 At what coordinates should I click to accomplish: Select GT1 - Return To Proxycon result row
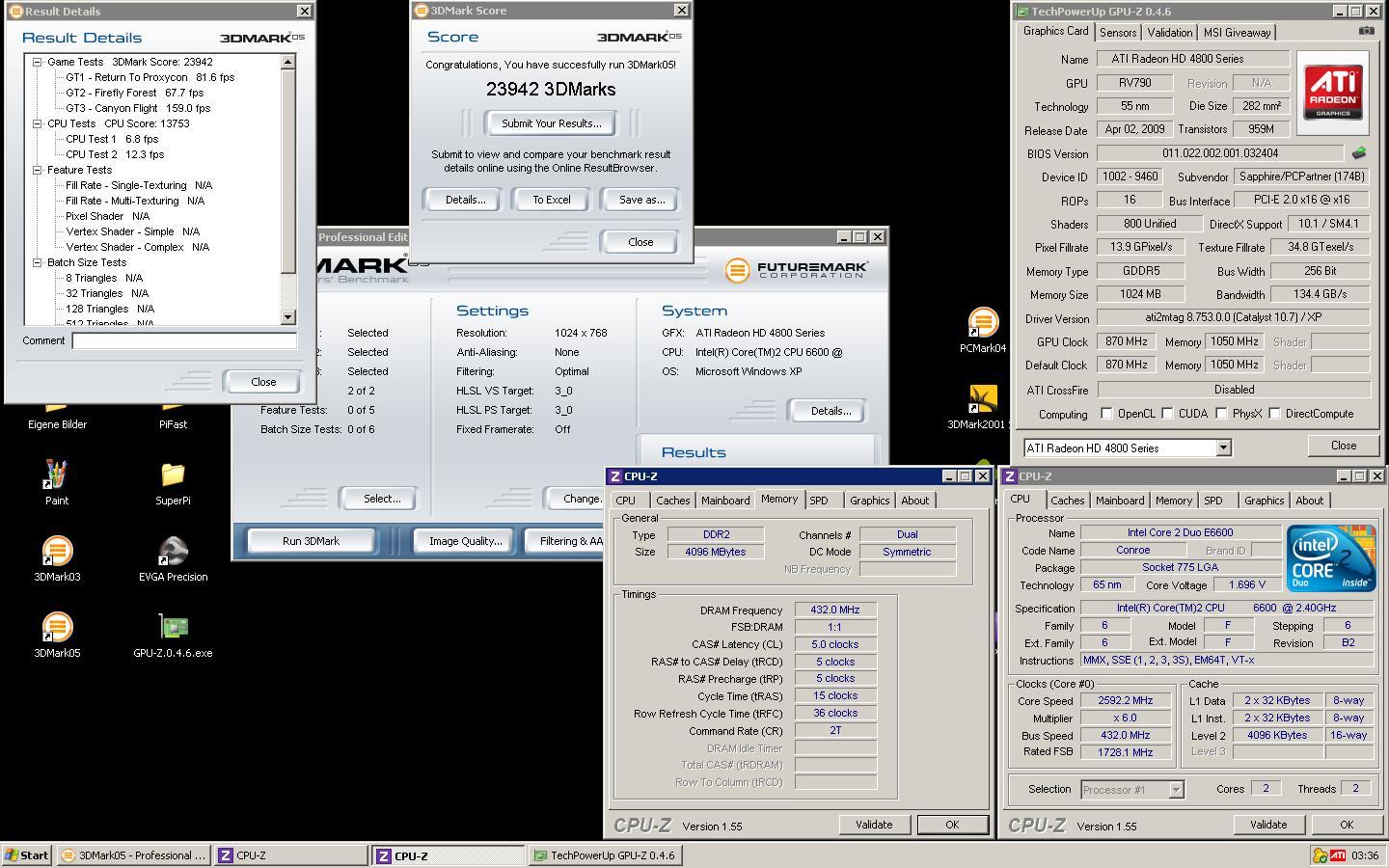[150, 77]
